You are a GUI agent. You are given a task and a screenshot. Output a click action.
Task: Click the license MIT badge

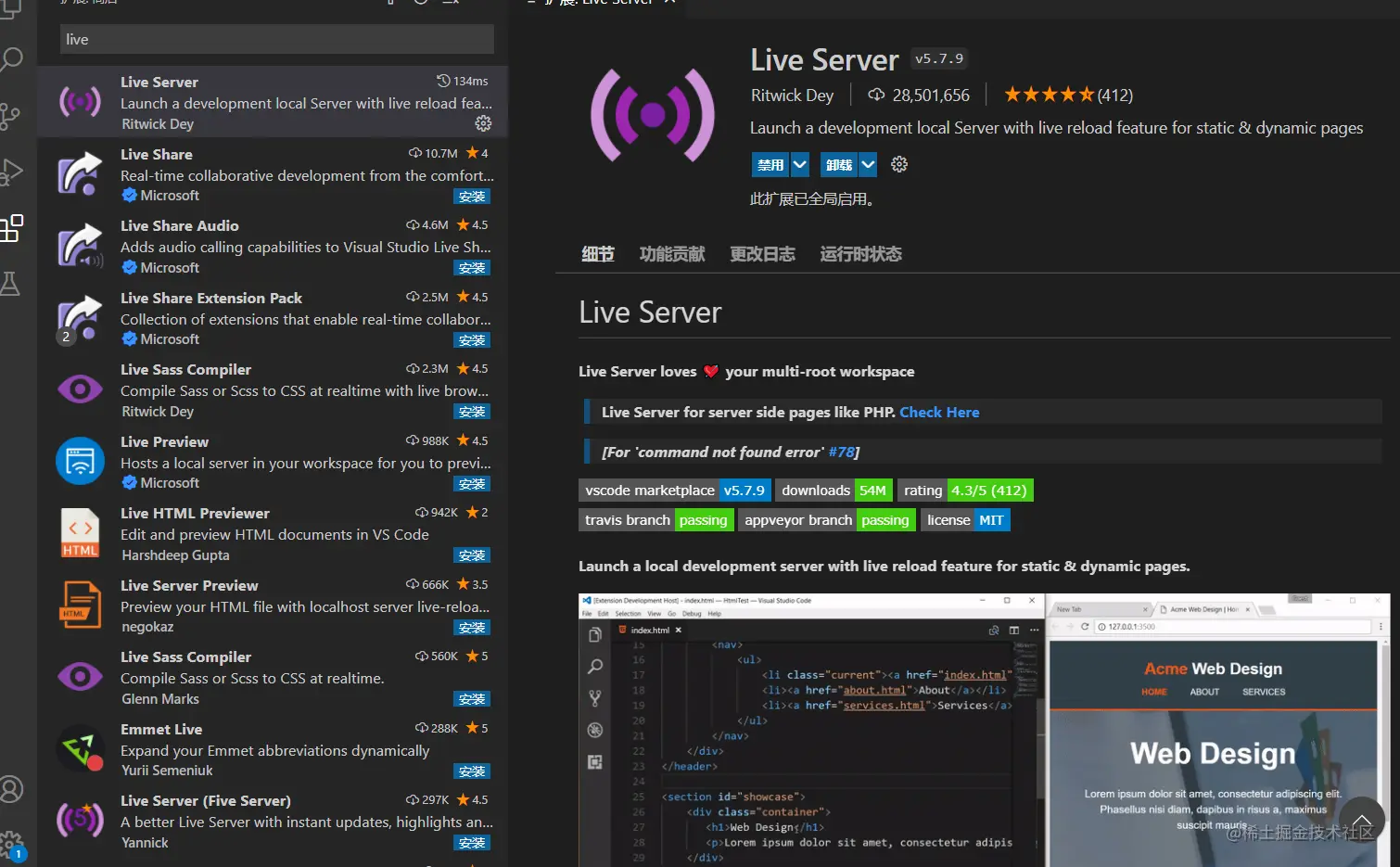click(x=965, y=520)
